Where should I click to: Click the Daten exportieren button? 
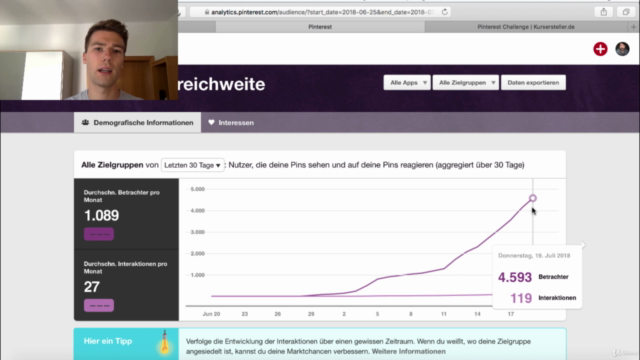pos(533,82)
